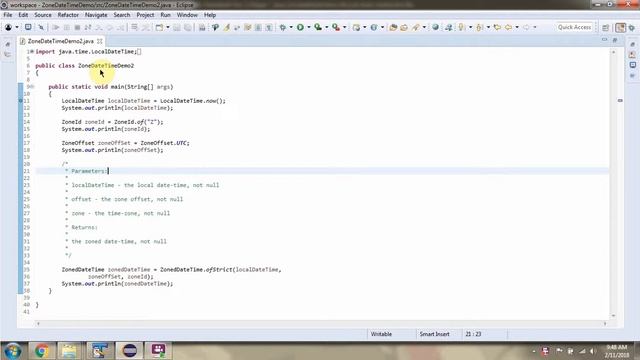This screenshot has width=640, height=360.
Task: Click the web browser globe icon
Action: (x=436, y=27)
